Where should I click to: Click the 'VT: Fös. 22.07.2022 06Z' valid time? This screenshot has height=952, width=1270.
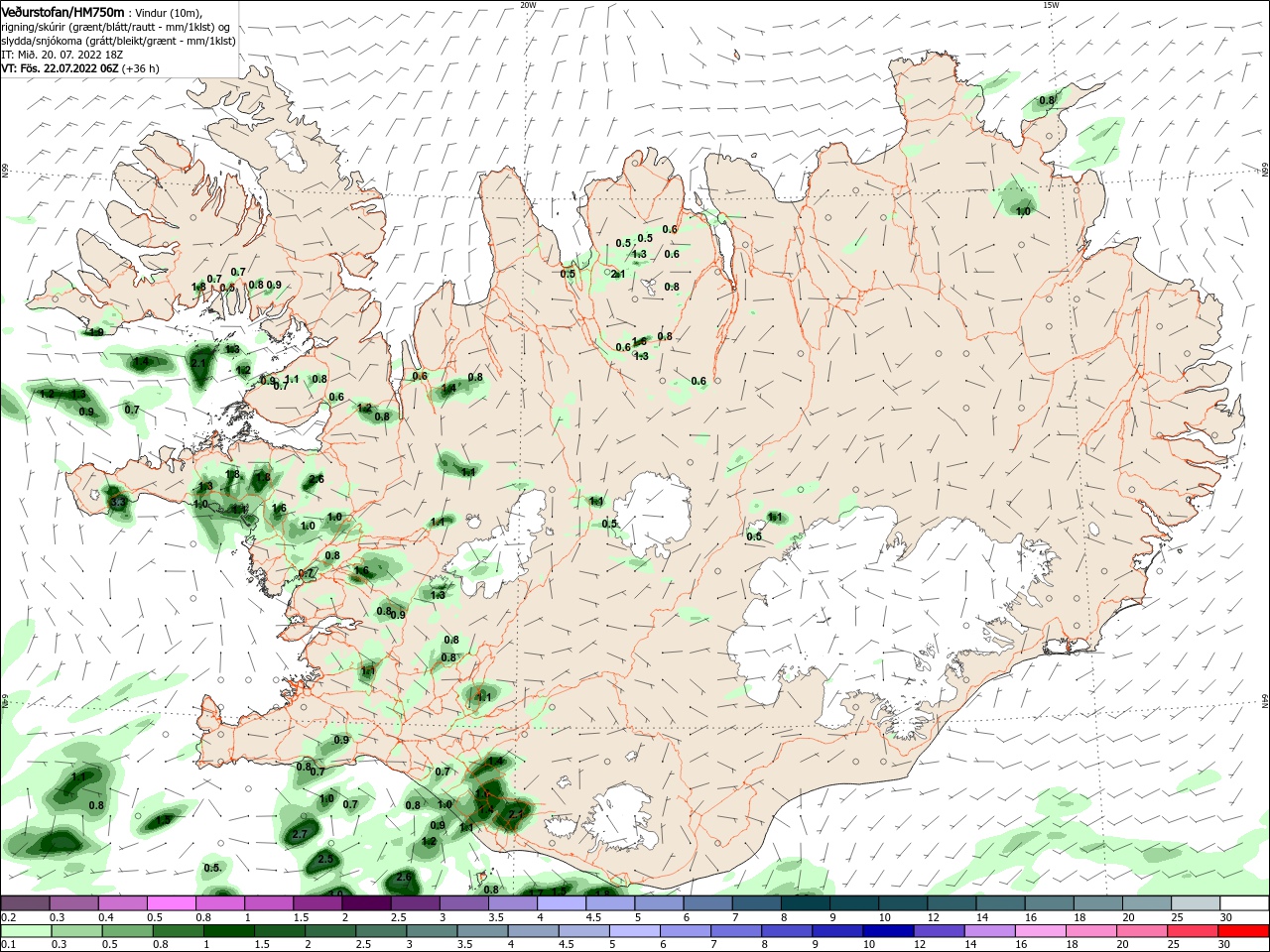pos(60,68)
